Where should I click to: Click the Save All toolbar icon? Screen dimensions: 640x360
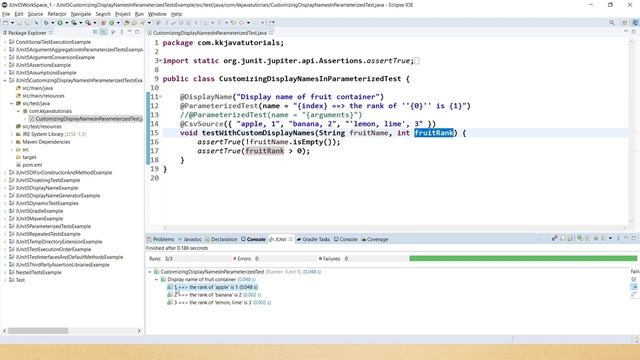point(27,23)
